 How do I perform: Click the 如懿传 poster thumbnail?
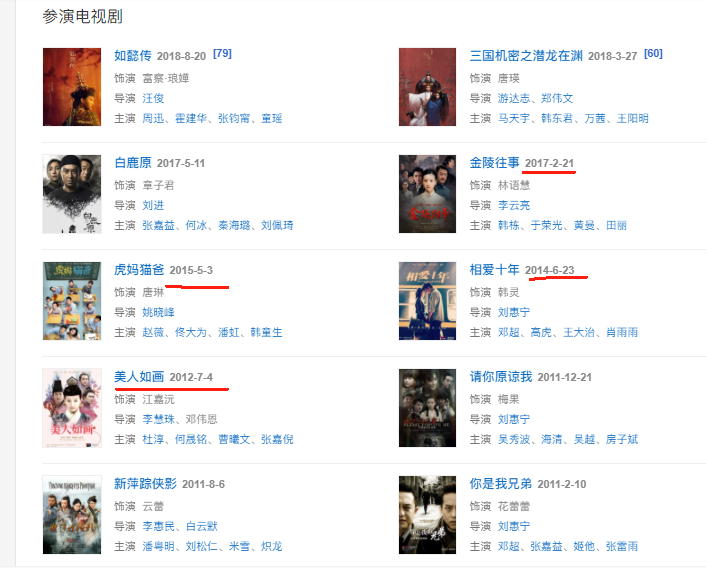tap(72, 87)
